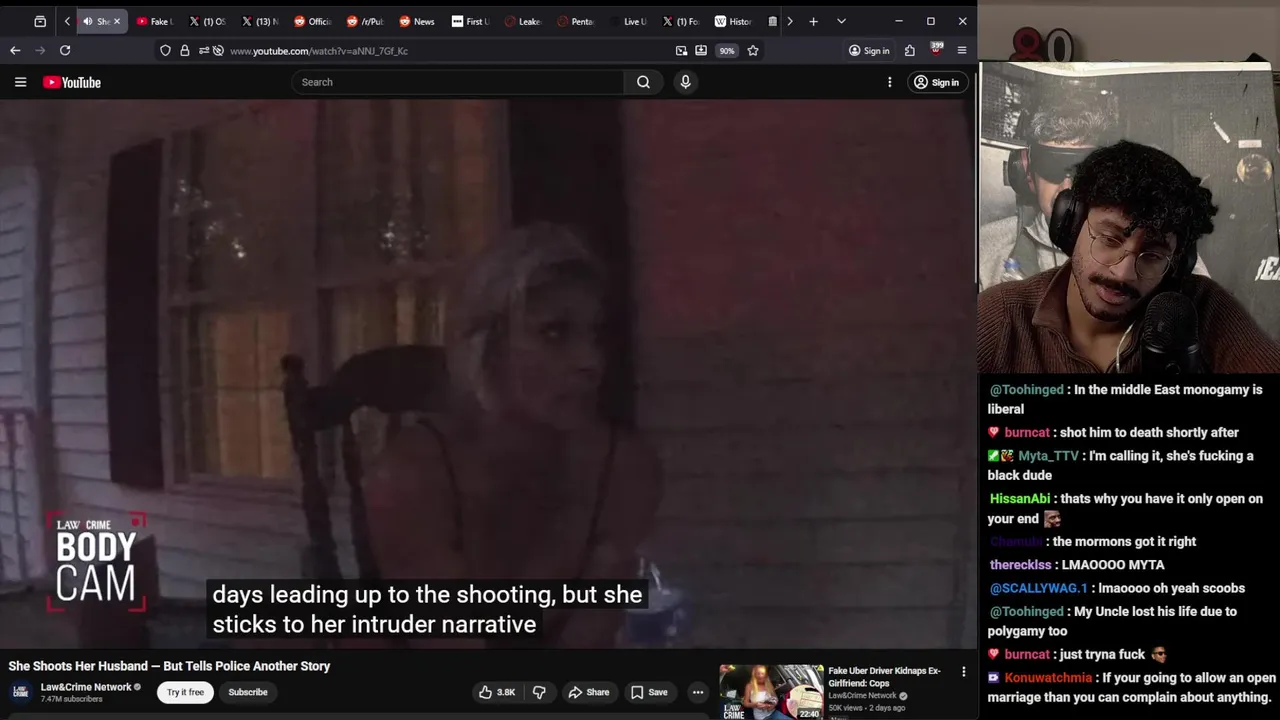Click the caption text 'sticks to her intruder narrative'
Viewport: 1280px width, 720px height.
pos(374,625)
